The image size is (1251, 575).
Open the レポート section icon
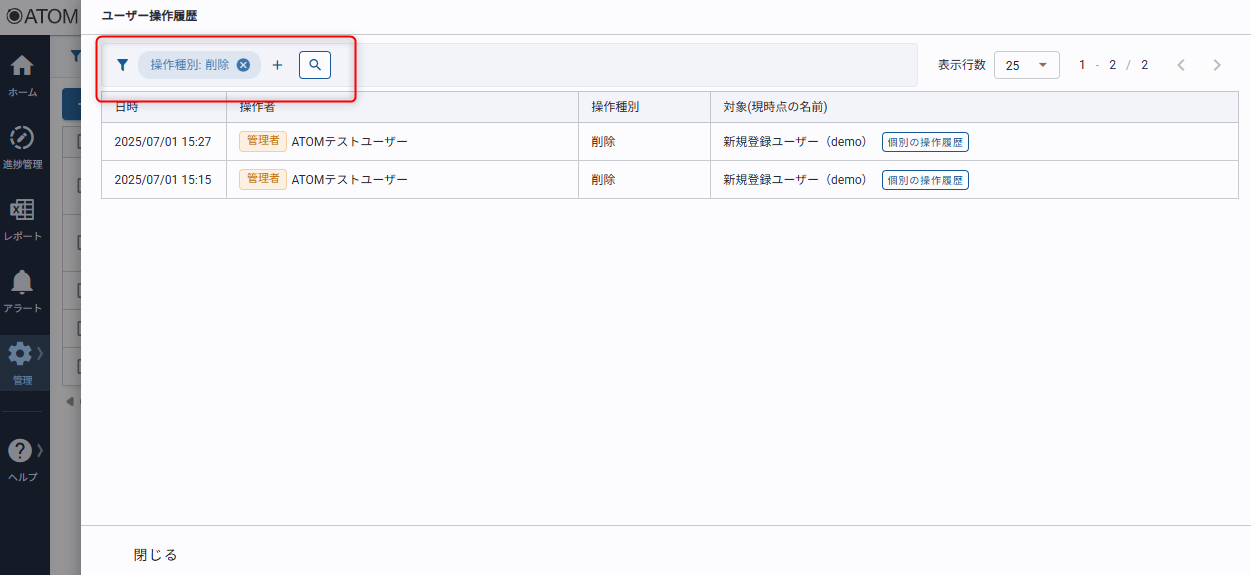(x=22, y=211)
